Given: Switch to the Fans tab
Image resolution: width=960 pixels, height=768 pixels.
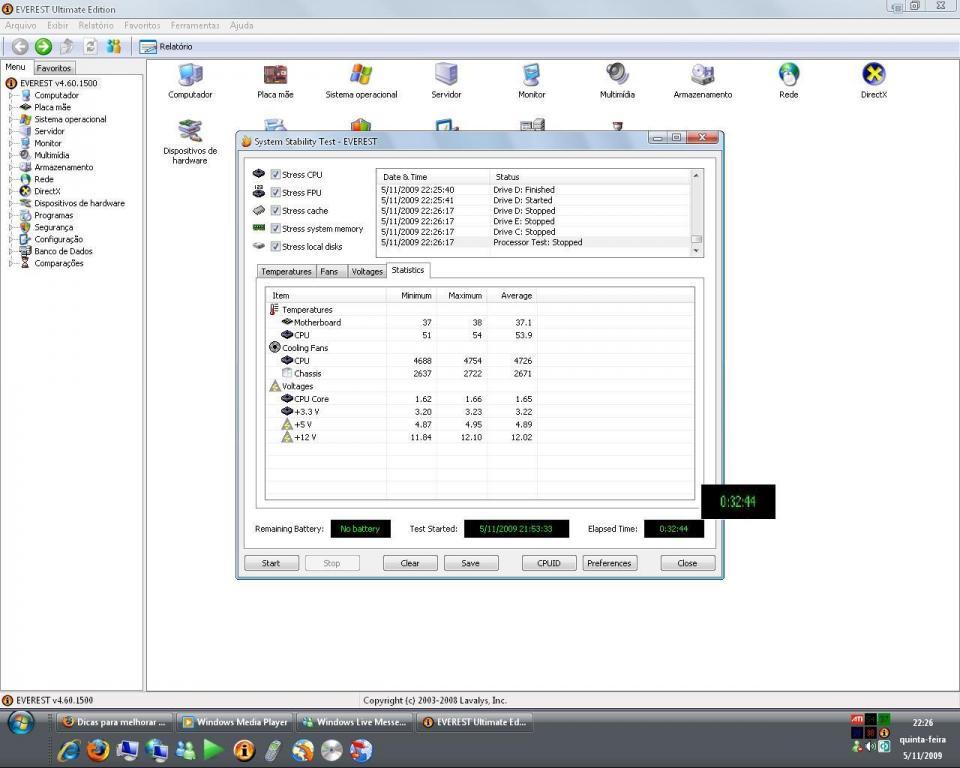Looking at the screenshot, I should (x=329, y=271).
